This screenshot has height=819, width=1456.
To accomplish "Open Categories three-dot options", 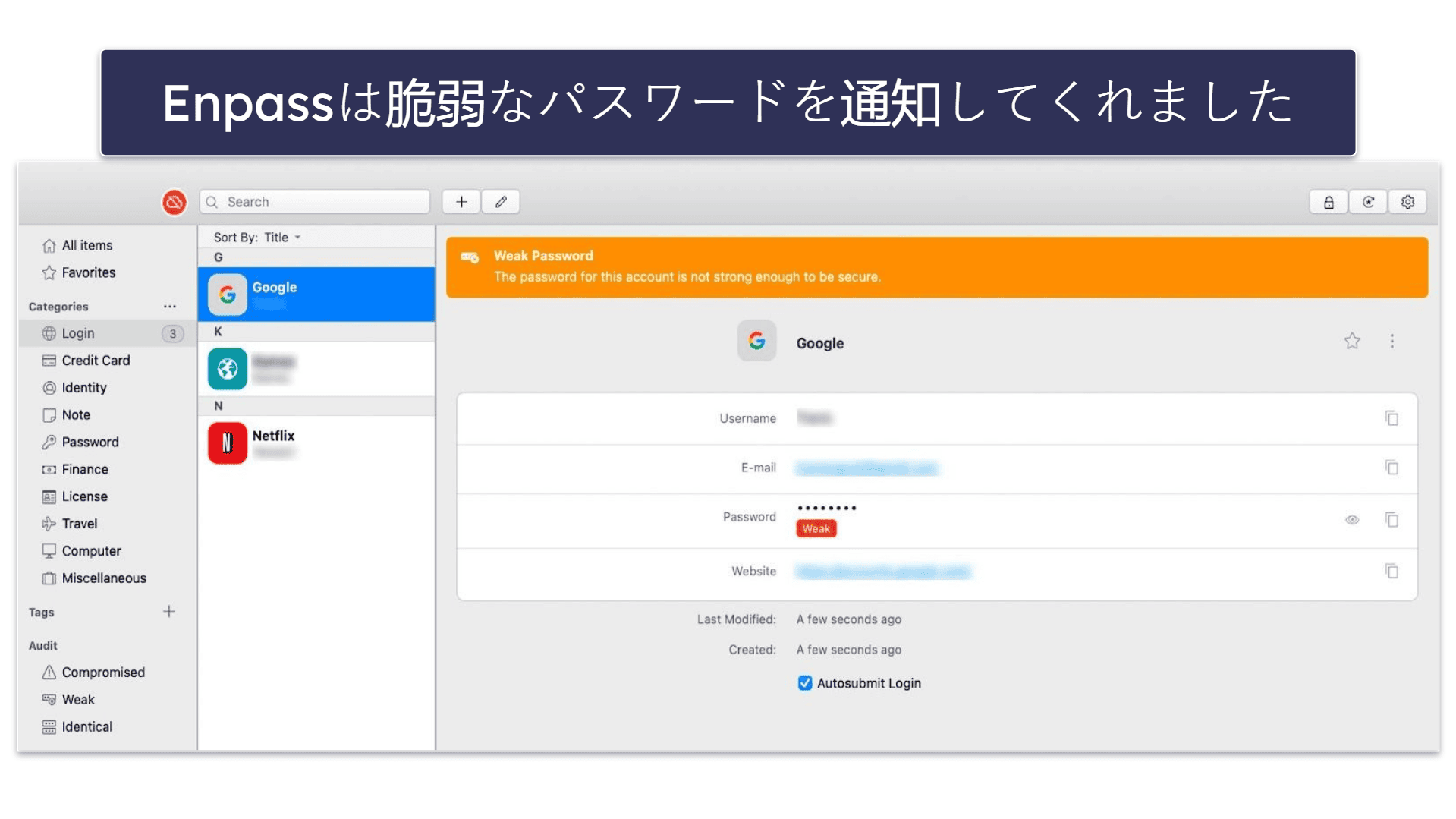I will (170, 307).
